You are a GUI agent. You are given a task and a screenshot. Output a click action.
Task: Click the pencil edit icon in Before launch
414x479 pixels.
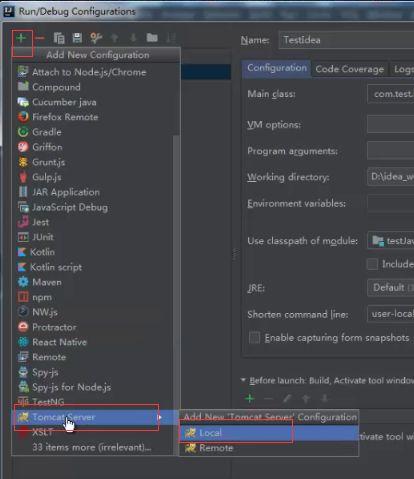coord(287,398)
